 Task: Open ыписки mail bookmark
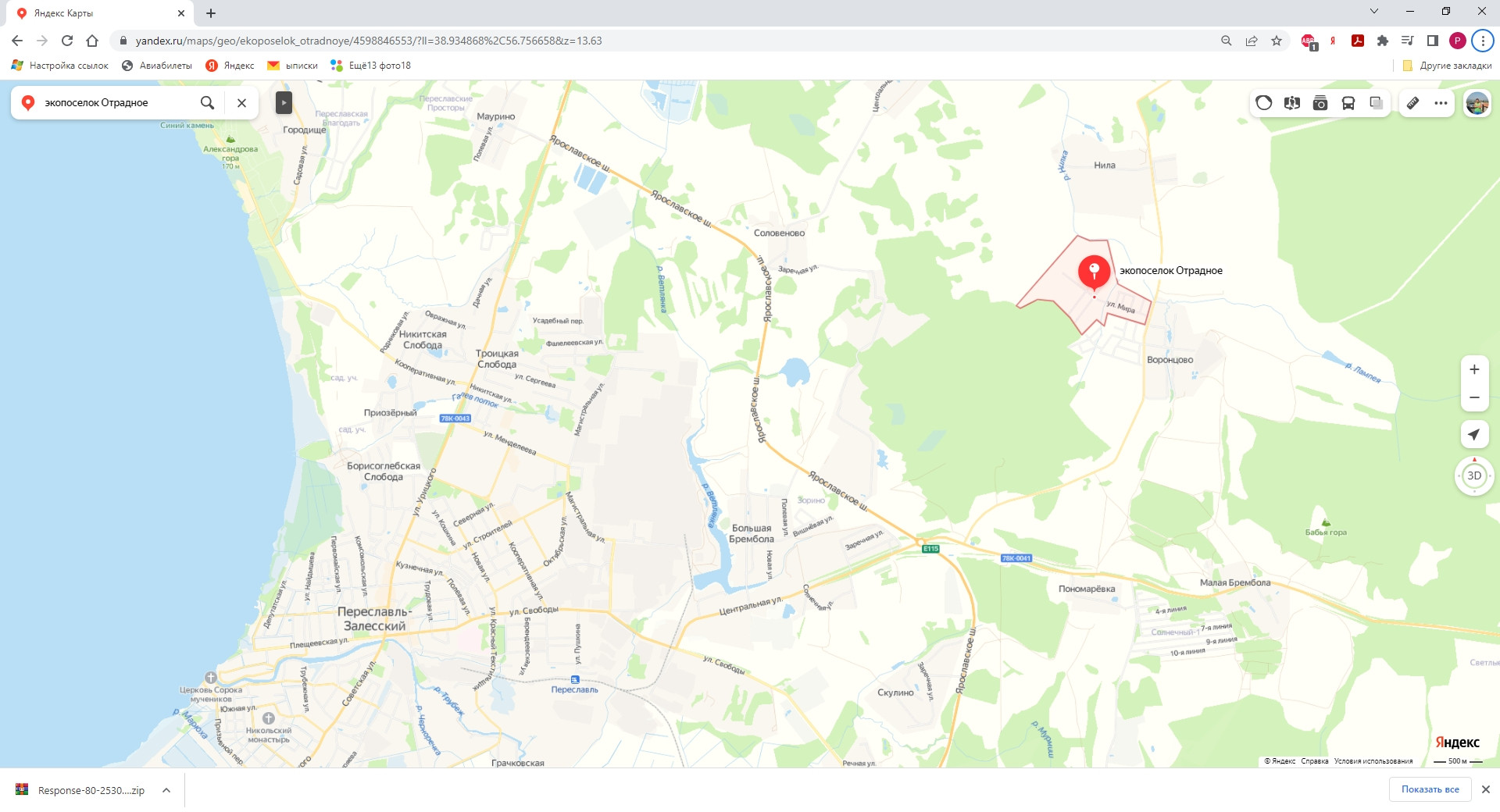click(292, 66)
